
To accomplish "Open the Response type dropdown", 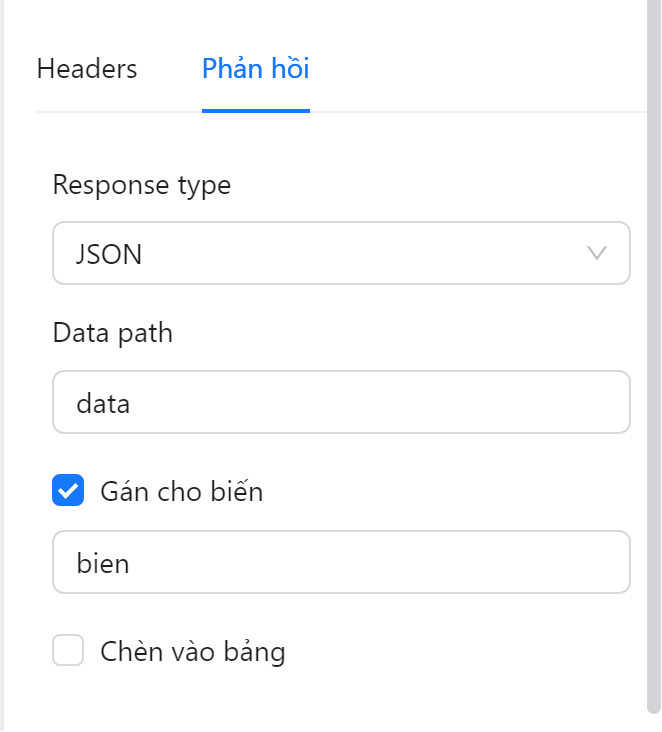I will tap(340, 253).
